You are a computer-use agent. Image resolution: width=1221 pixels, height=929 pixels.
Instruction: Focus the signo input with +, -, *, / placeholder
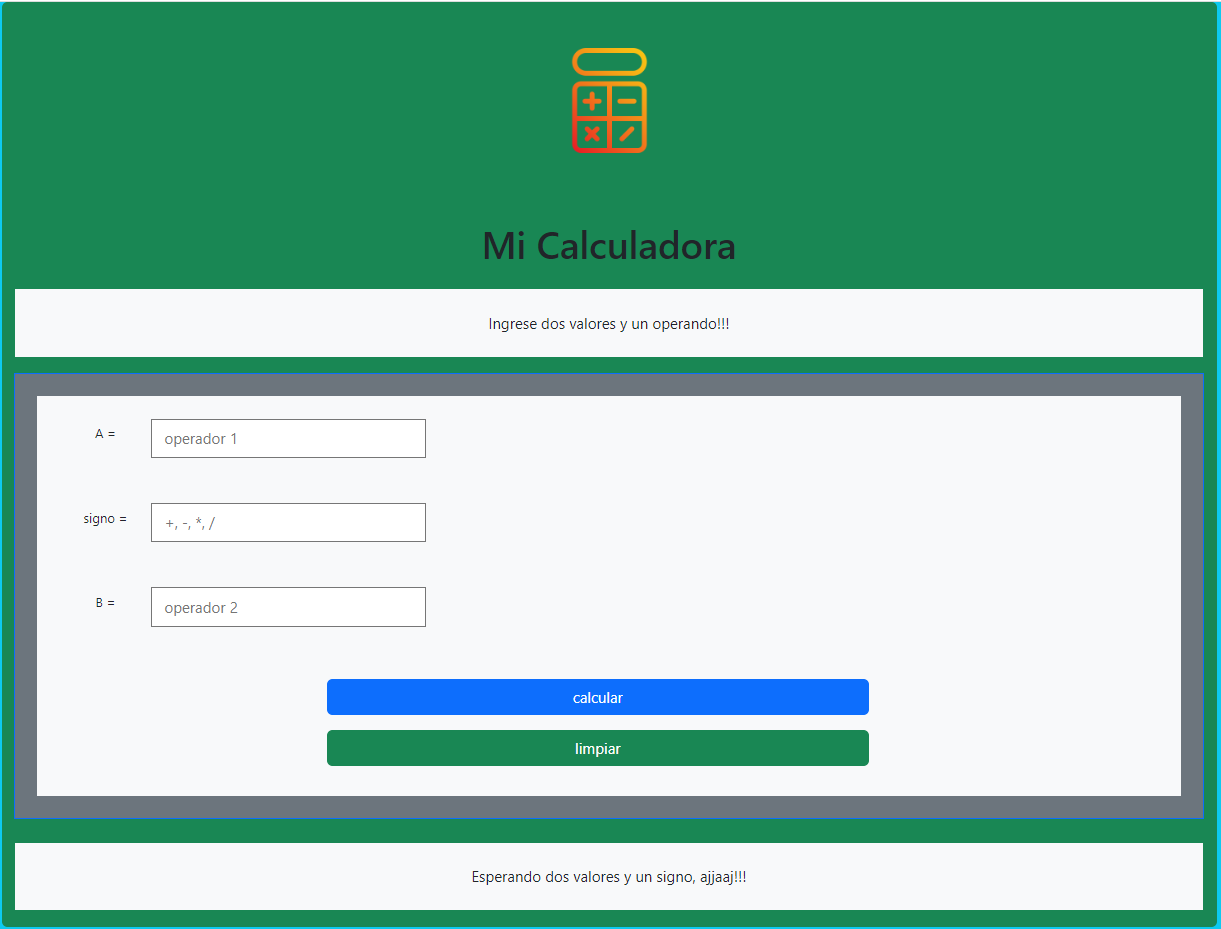(x=288, y=522)
